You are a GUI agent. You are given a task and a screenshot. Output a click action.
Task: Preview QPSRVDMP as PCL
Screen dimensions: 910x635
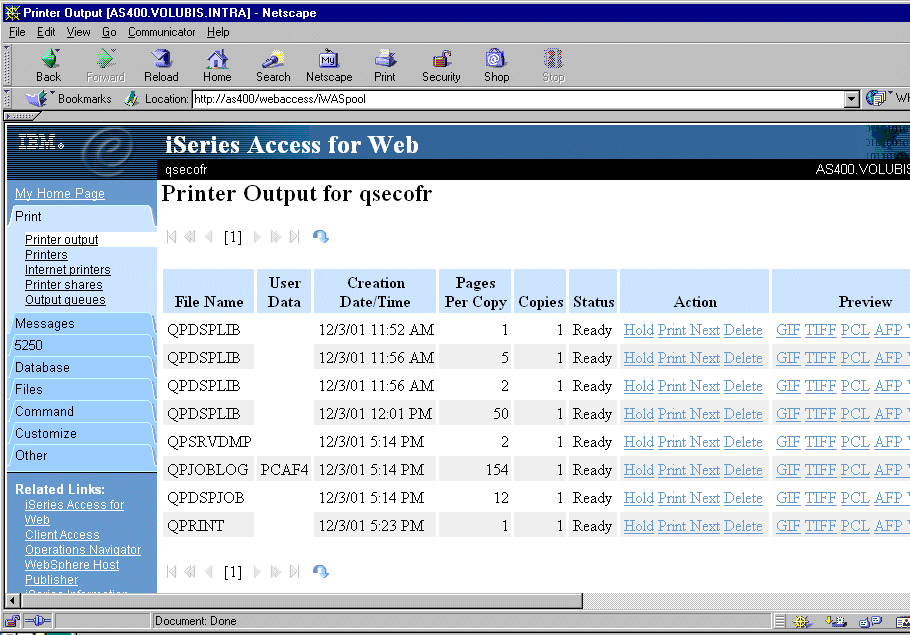pyautogui.click(x=855, y=442)
